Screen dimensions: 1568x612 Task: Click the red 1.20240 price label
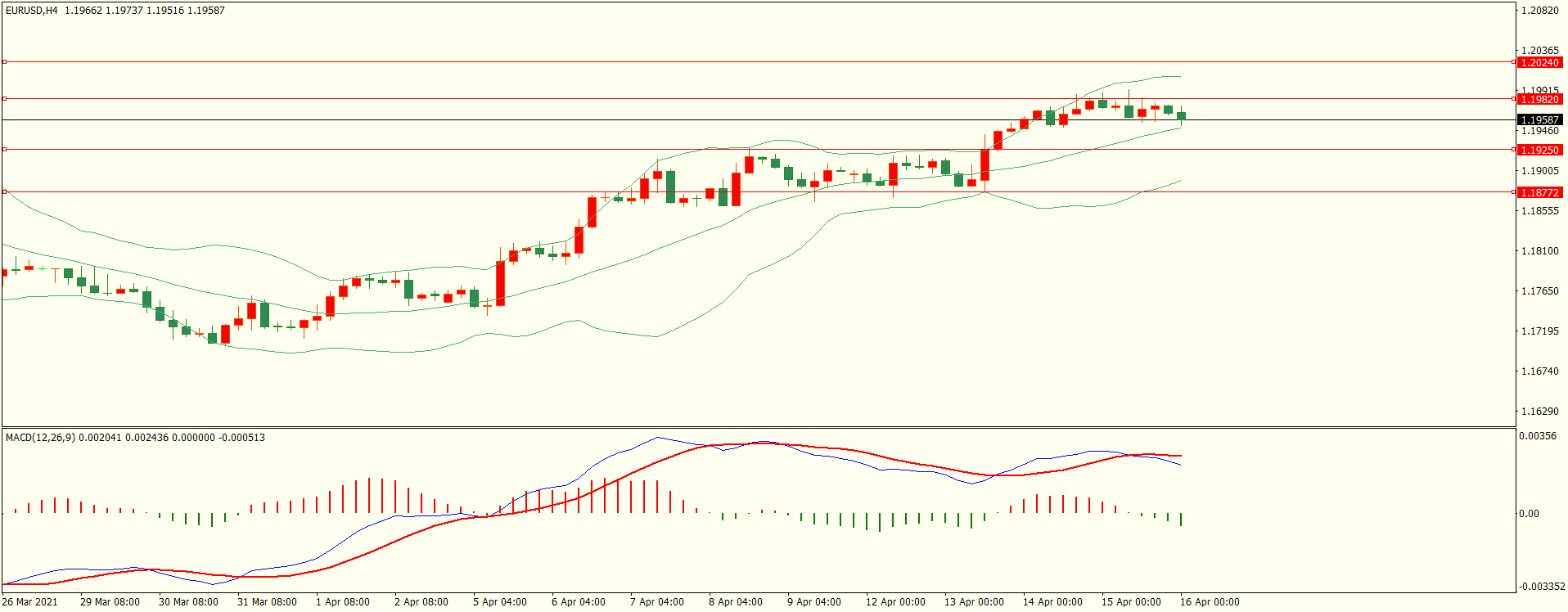pos(1539,62)
